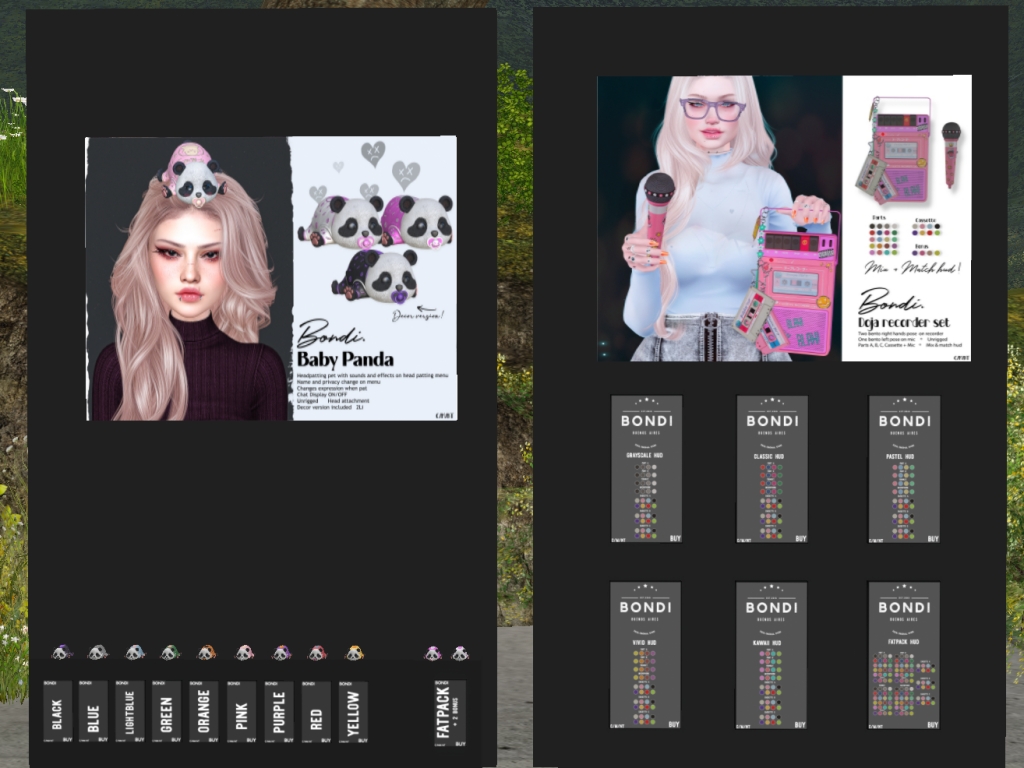The width and height of the screenshot is (1024, 768).
Task: Buy the BLACK panda vendor box
Action: click(58, 711)
